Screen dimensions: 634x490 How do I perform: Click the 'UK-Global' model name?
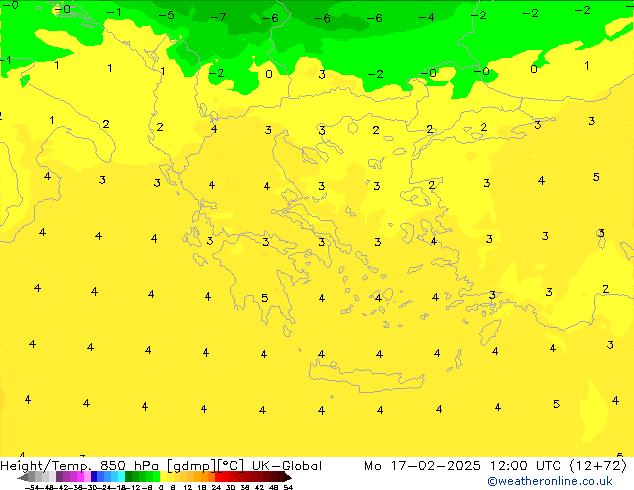coord(287,466)
